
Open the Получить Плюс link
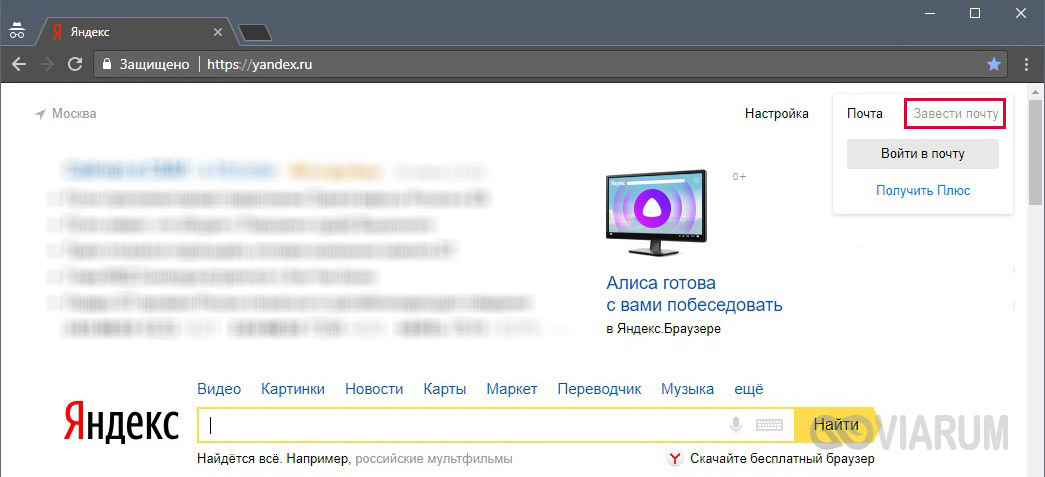pyautogui.click(x=922, y=191)
